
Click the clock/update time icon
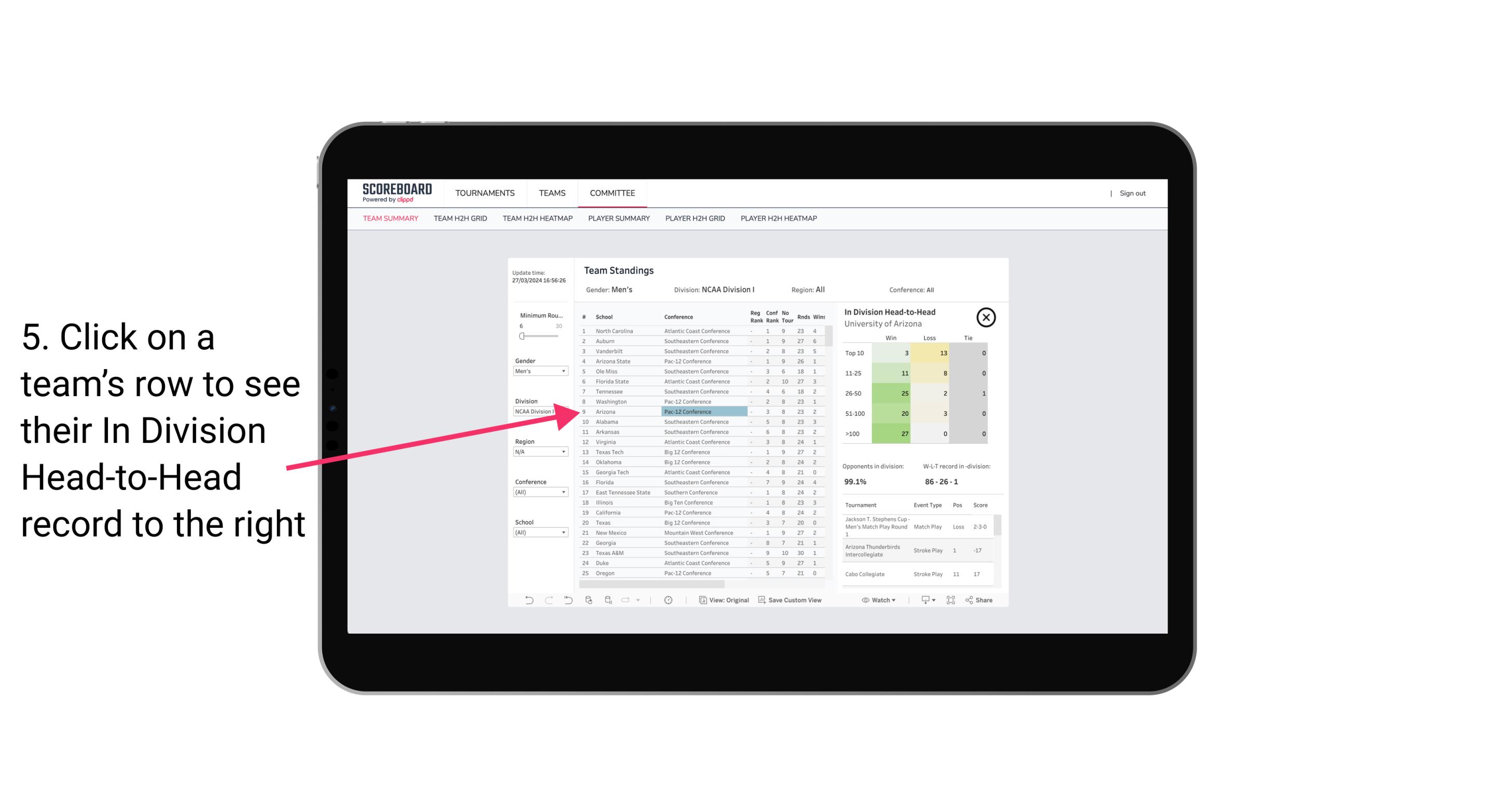click(x=669, y=600)
